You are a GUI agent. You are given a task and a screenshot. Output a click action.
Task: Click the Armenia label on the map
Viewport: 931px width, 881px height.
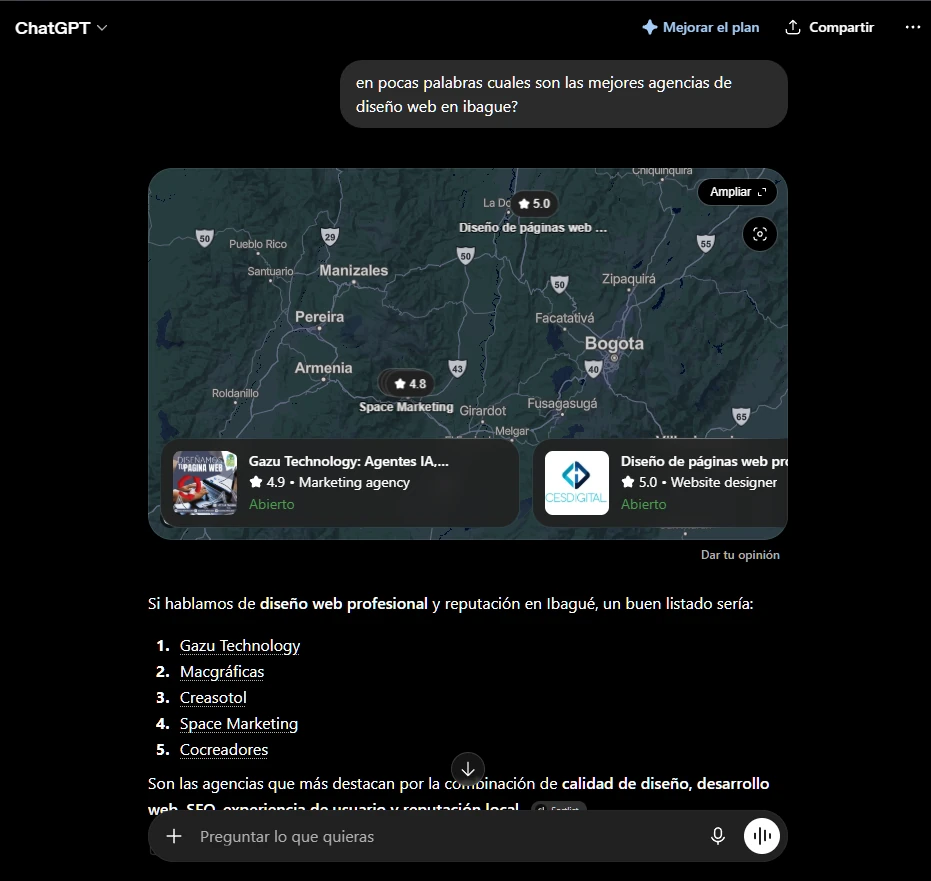click(x=324, y=368)
